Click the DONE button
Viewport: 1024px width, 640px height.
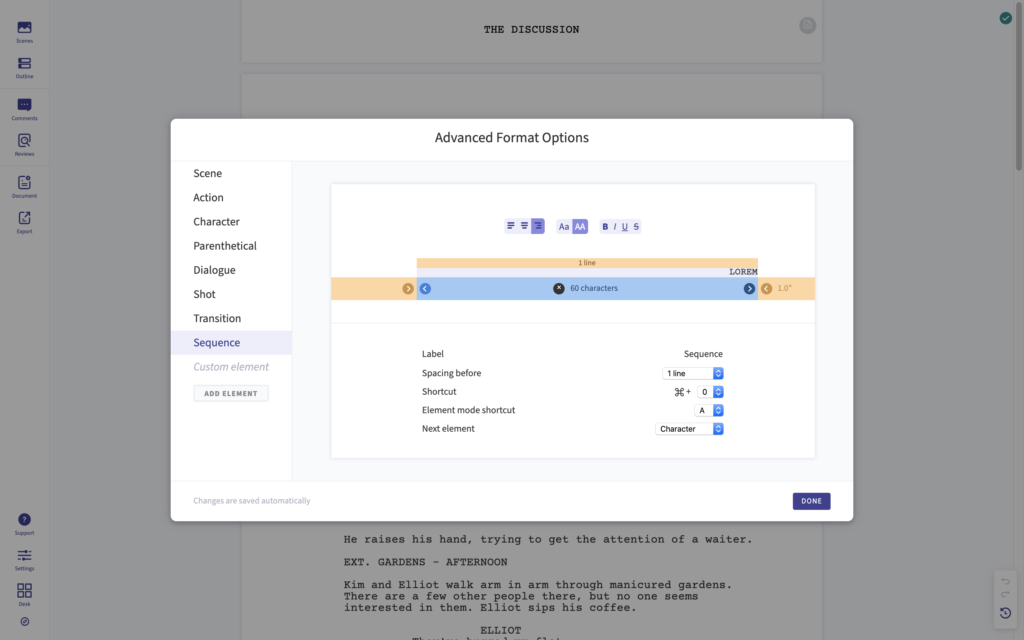point(811,500)
